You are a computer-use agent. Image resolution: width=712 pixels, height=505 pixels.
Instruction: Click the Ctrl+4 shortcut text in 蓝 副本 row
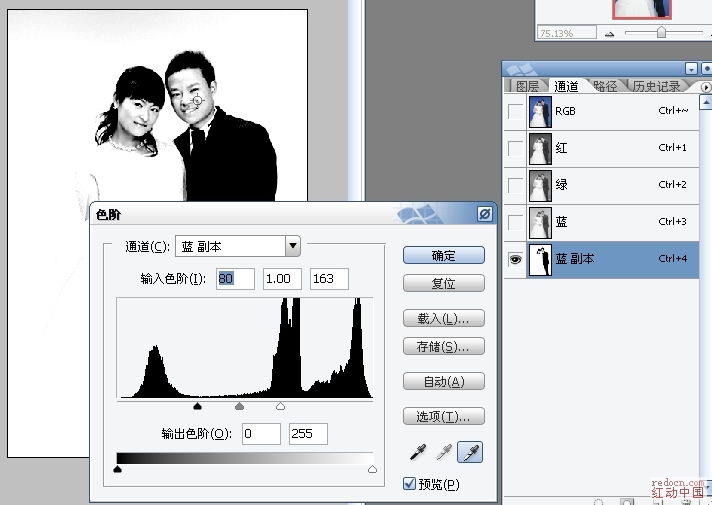click(672, 258)
